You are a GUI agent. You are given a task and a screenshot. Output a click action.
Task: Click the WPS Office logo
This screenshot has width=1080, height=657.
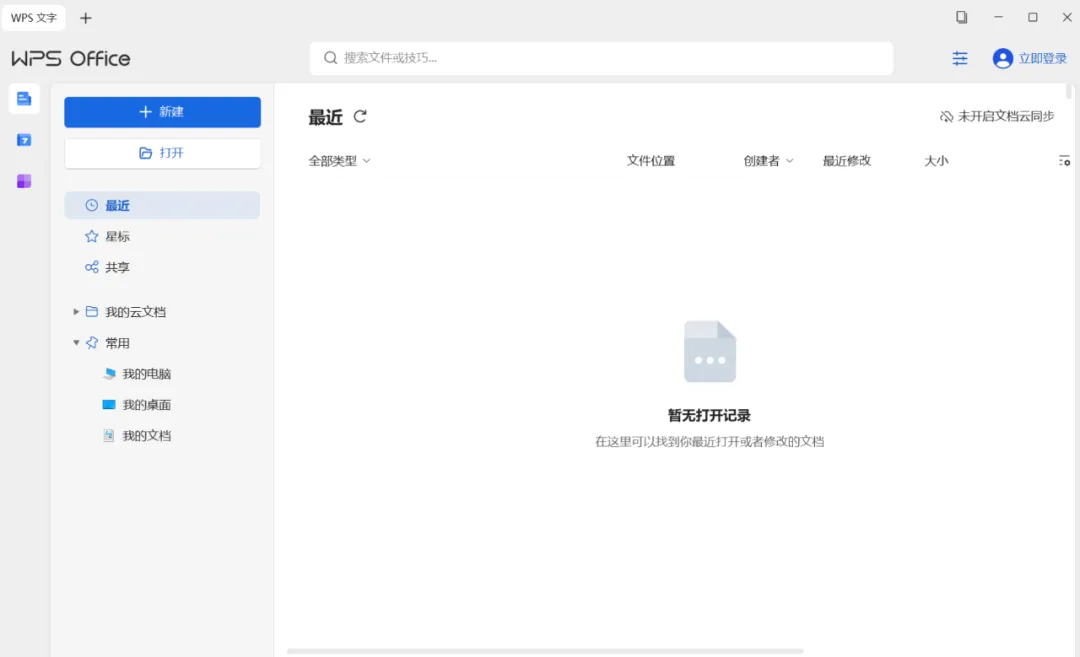click(x=71, y=59)
